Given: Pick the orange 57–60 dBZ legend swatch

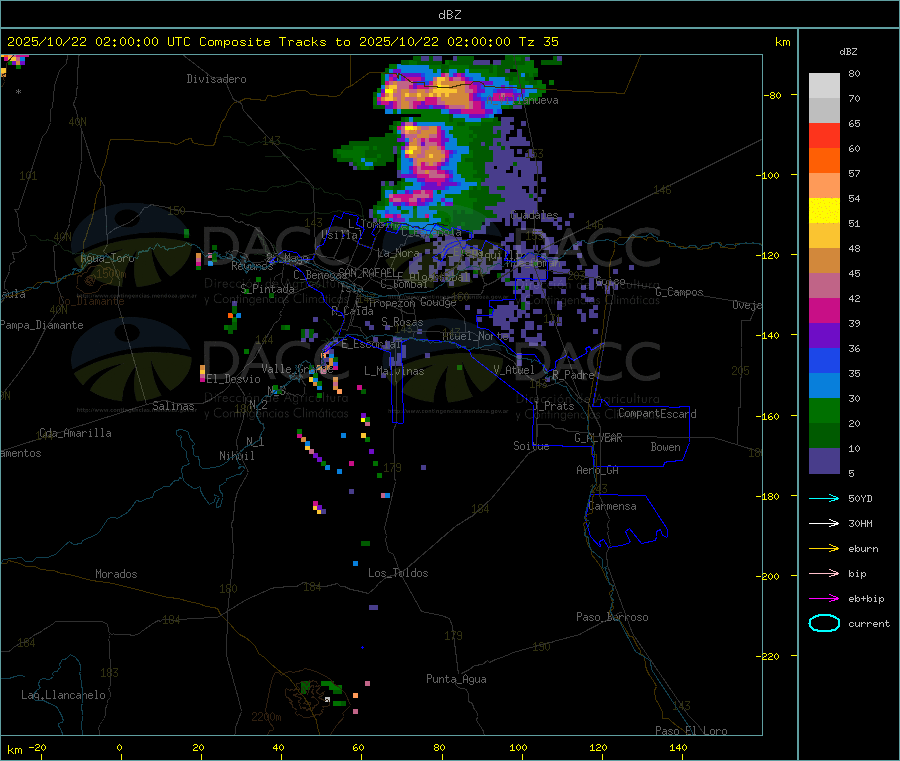Looking at the screenshot, I should pos(824,161).
